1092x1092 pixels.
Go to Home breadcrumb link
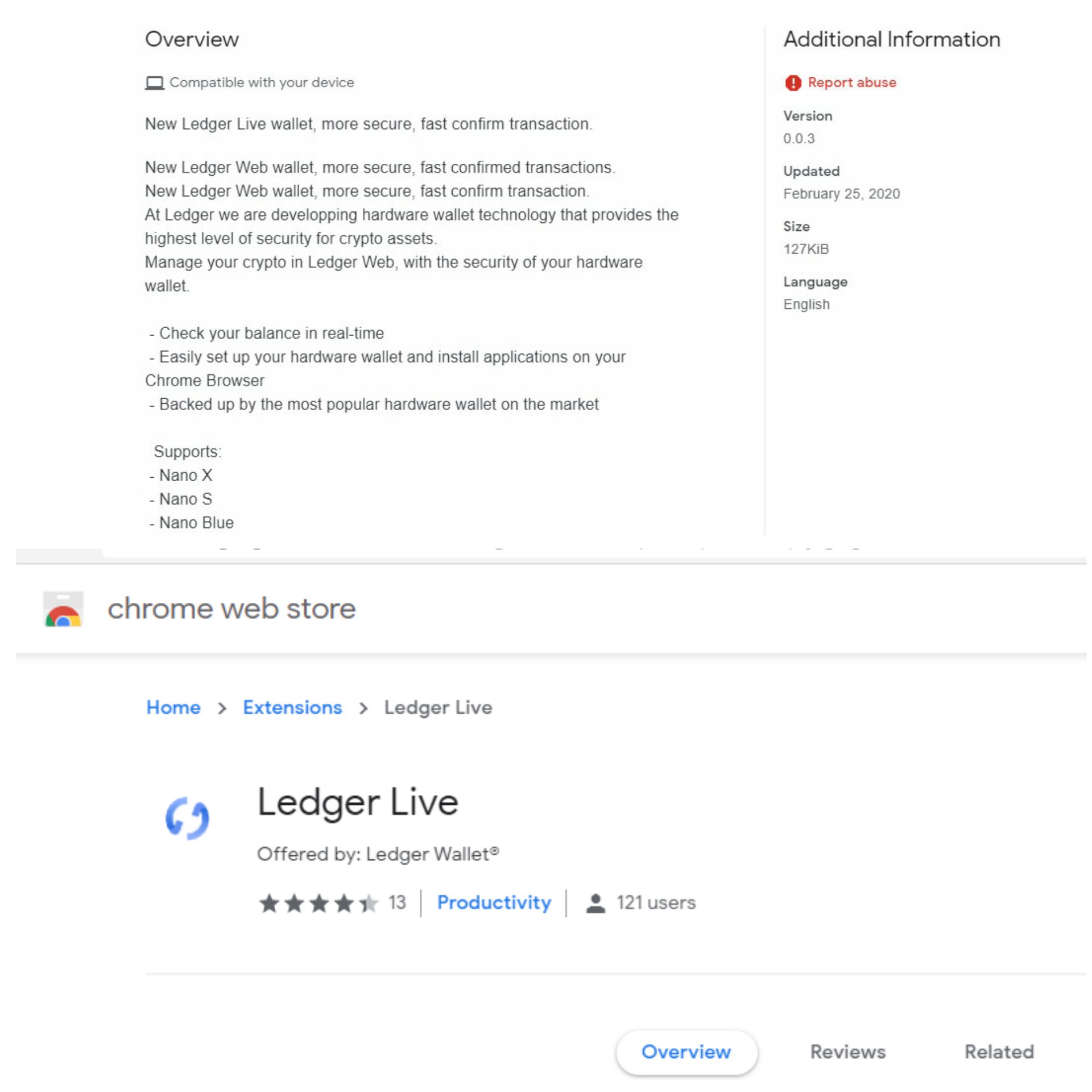point(173,708)
